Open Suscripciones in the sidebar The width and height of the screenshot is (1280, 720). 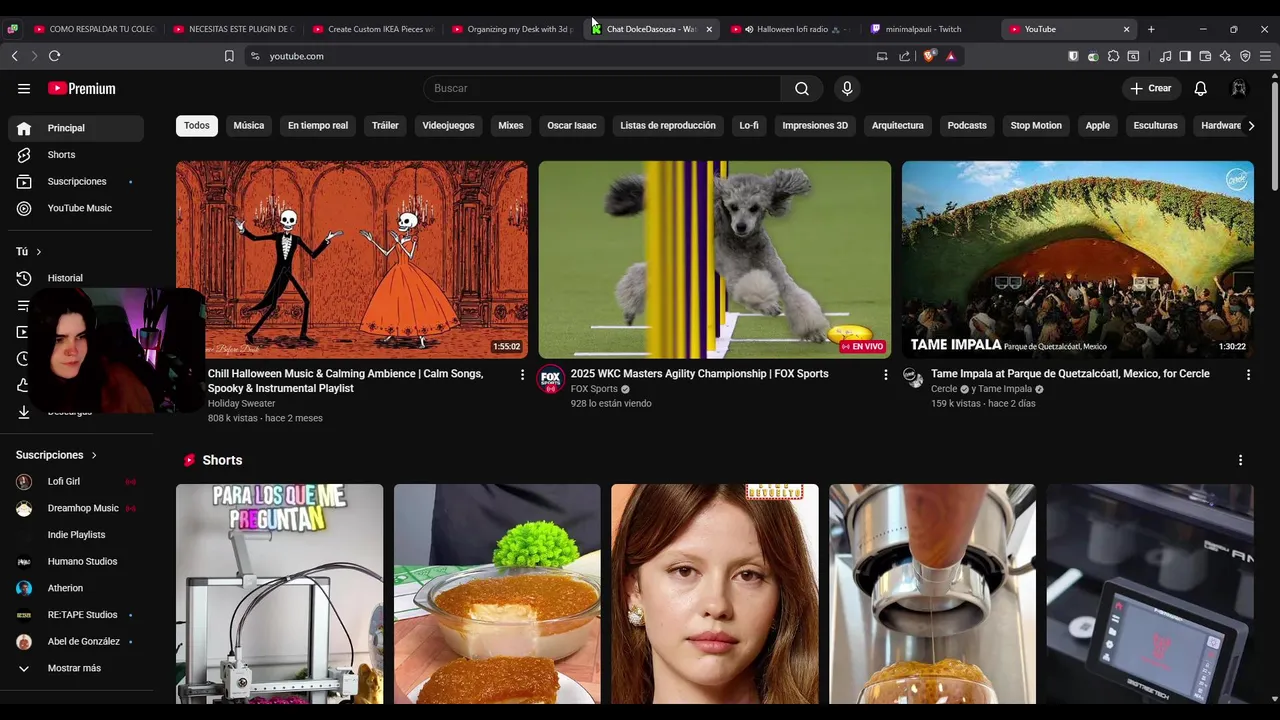pos(76,181)
